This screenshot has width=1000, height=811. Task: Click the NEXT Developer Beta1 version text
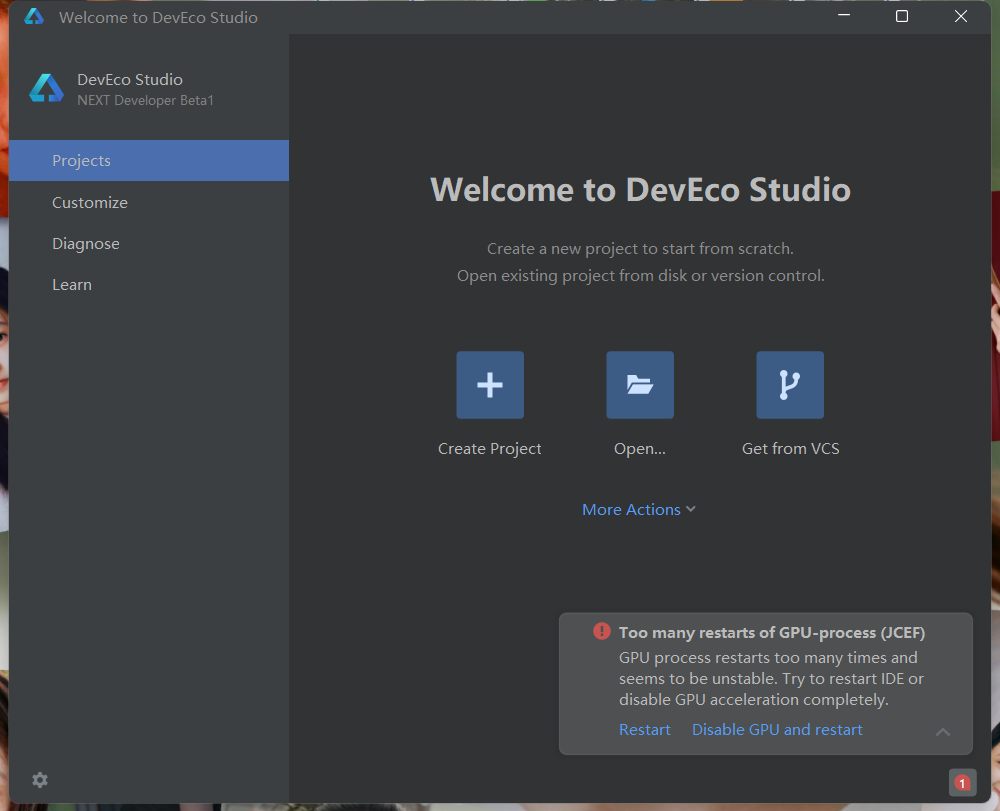point(145,100)
